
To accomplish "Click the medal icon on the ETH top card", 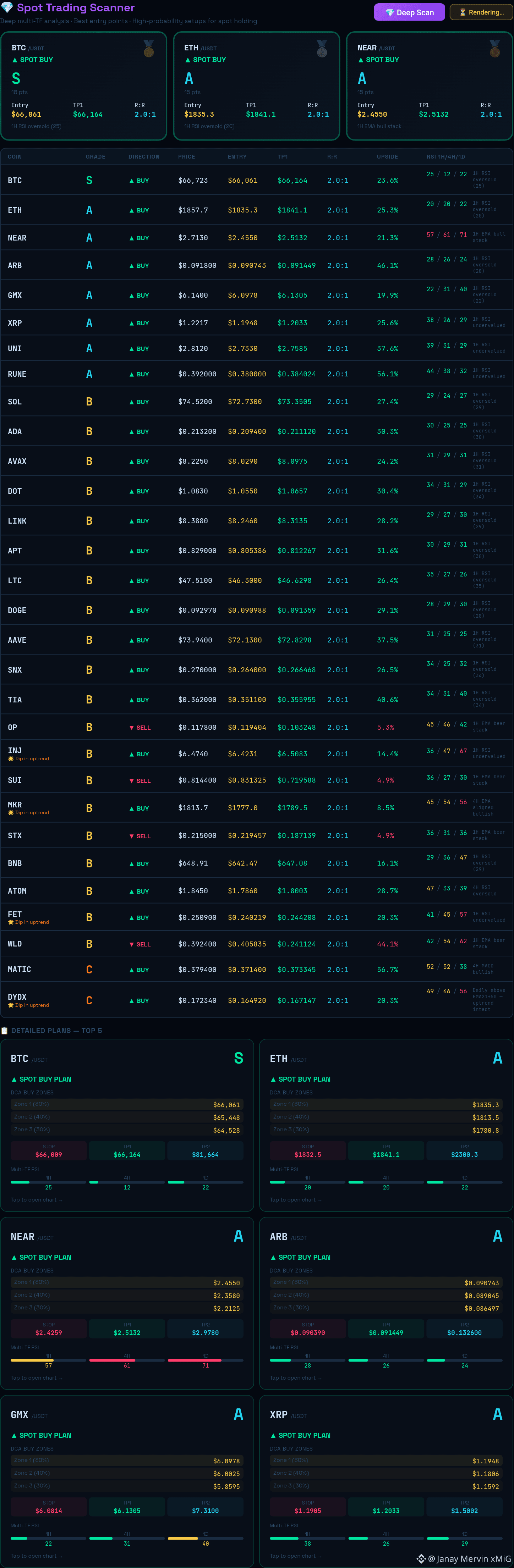I will point(322,49).
